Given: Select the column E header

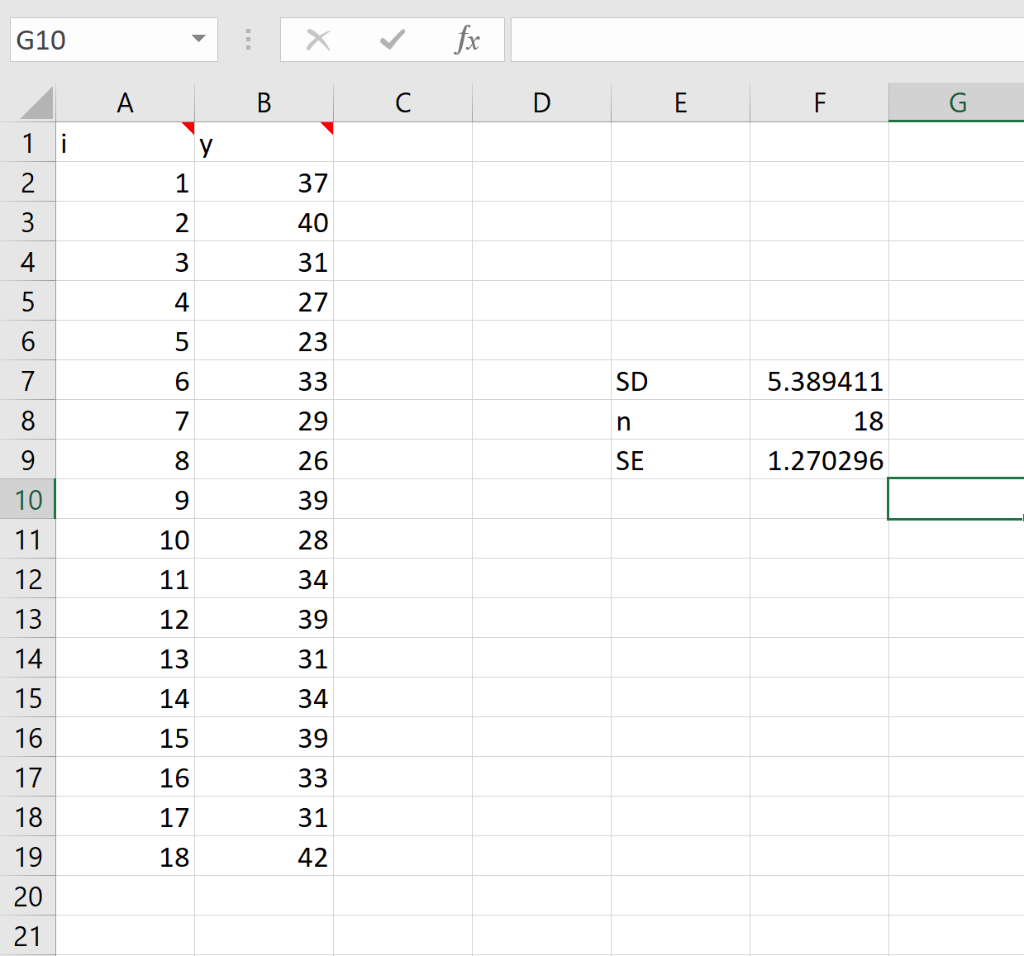Looking at the screenshot, I should point(680,102).
